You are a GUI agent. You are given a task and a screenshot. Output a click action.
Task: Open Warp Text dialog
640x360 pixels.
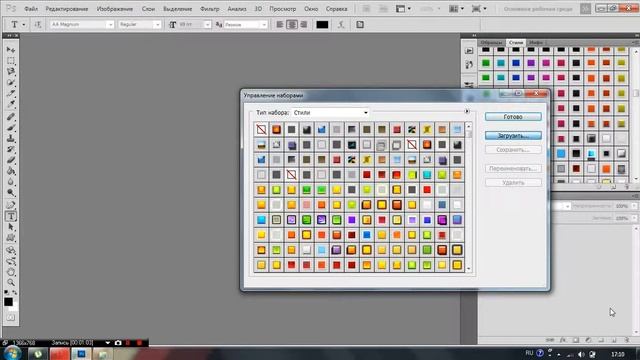(341, 24)
